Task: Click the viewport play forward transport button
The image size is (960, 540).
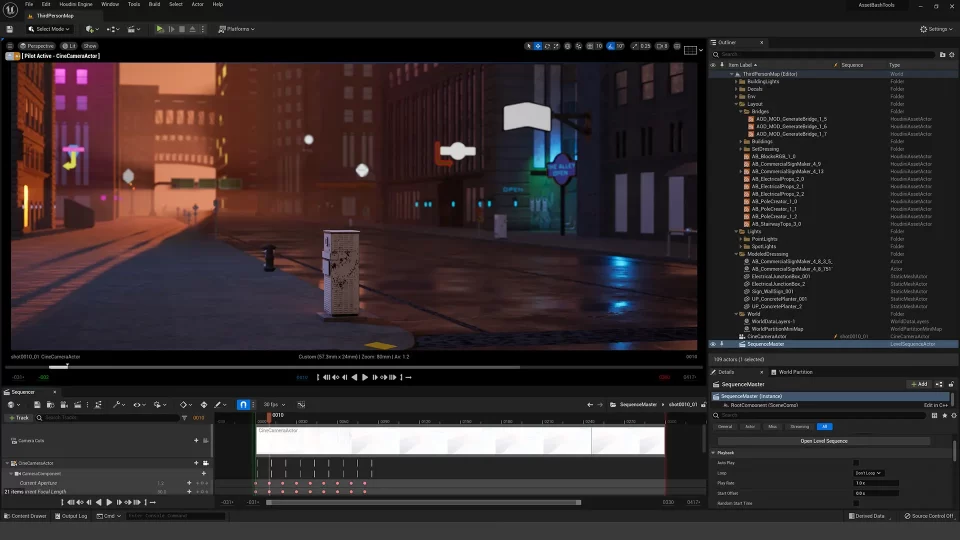Action: [x=365, y=377]
